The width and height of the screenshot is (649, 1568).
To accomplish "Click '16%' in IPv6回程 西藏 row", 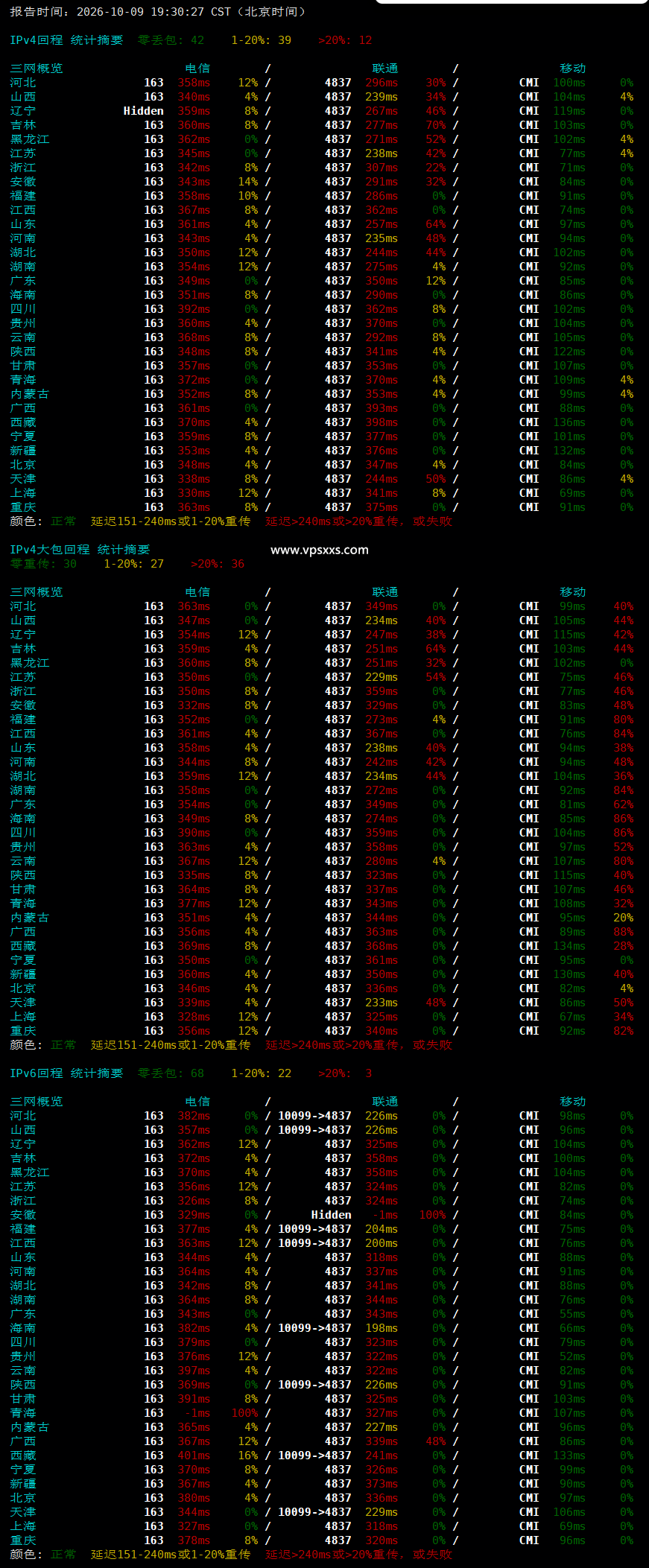I will coord(248,1456).
